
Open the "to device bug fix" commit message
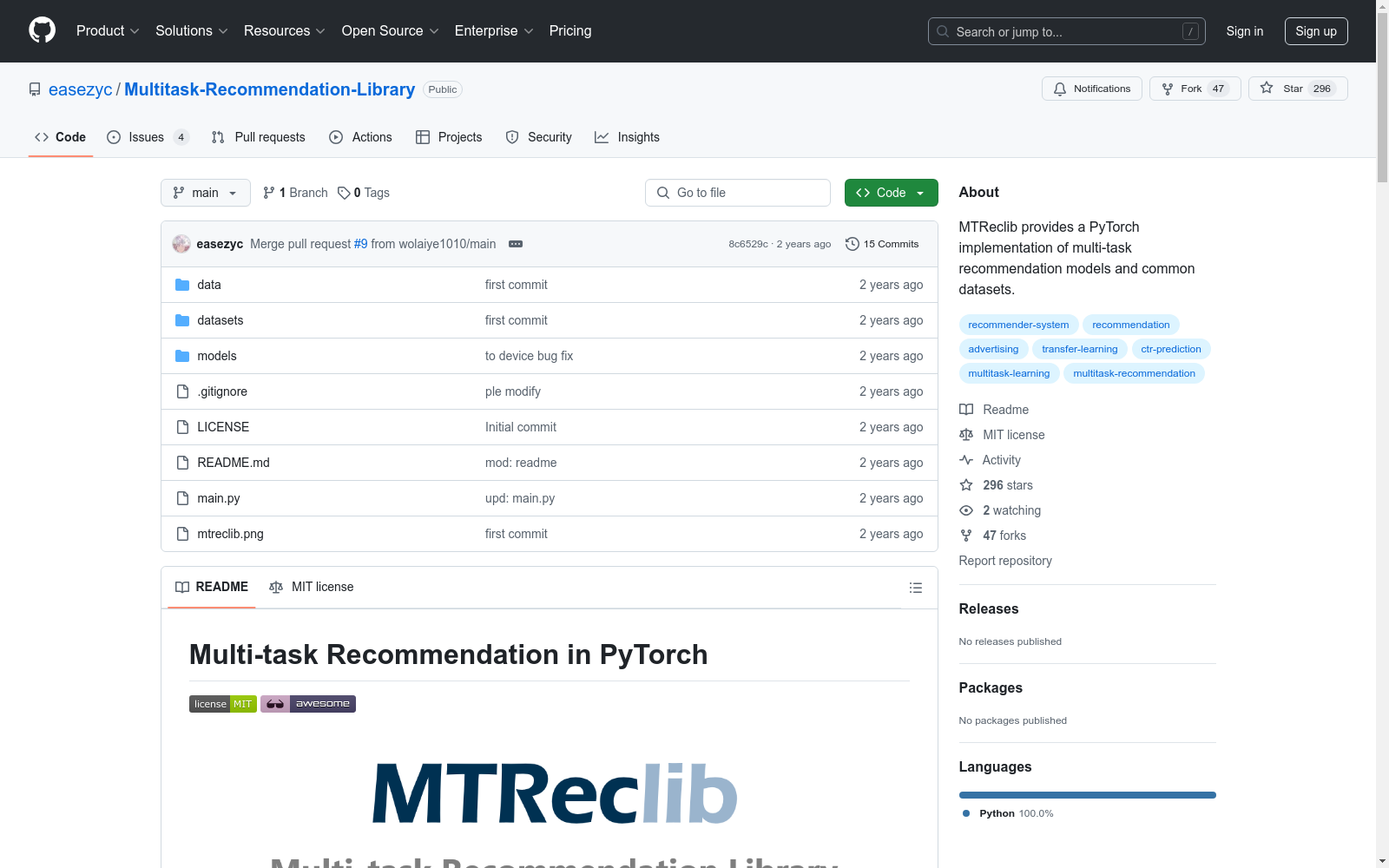coord(530,356)
